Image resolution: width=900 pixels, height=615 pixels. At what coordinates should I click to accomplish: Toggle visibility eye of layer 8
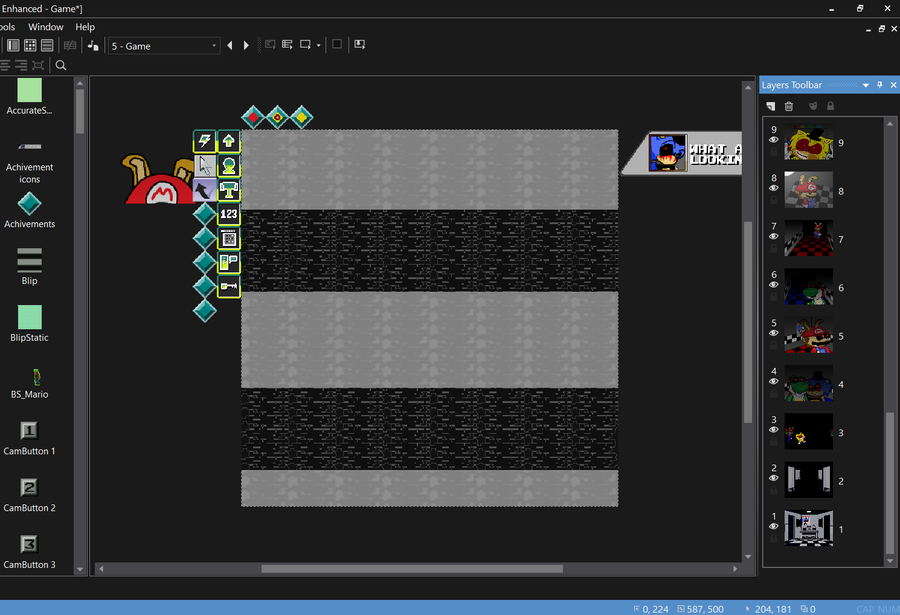774,188
